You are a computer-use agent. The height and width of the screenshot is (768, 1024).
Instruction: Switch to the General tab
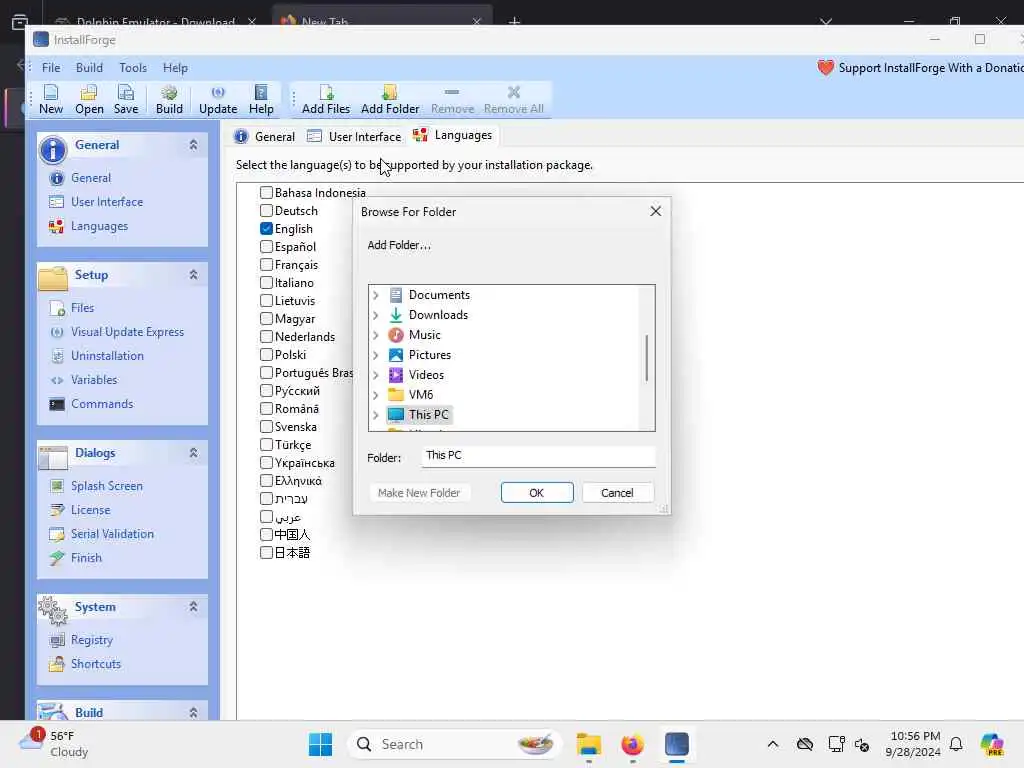264,136
